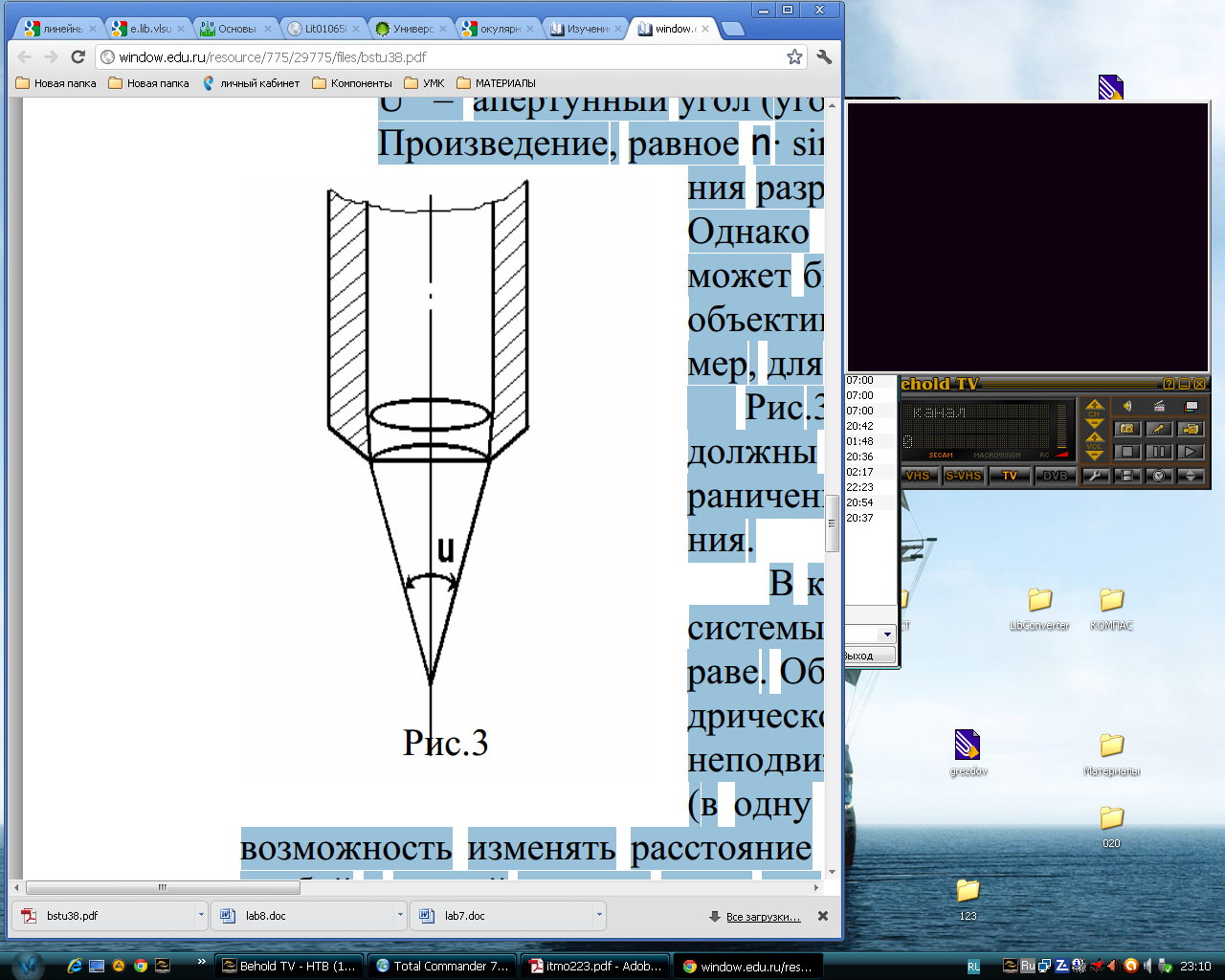1225x980 pixels.
Task: Pause playback in Behold TV
Action: point(1159,452)
